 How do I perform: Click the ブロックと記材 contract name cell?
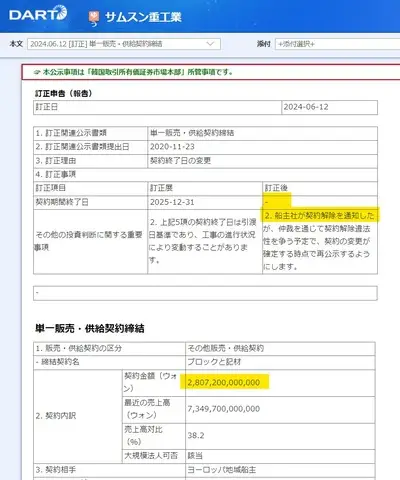(x=280, y=362)
